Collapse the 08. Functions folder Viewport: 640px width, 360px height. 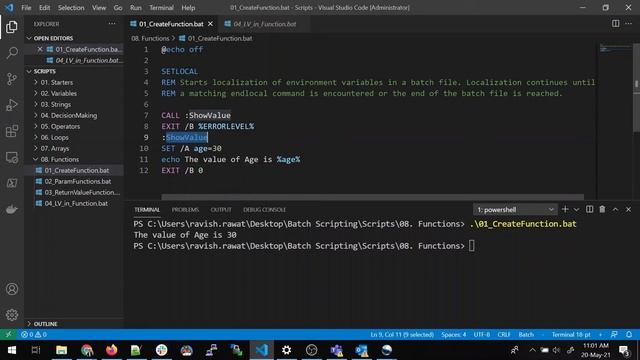60,160
